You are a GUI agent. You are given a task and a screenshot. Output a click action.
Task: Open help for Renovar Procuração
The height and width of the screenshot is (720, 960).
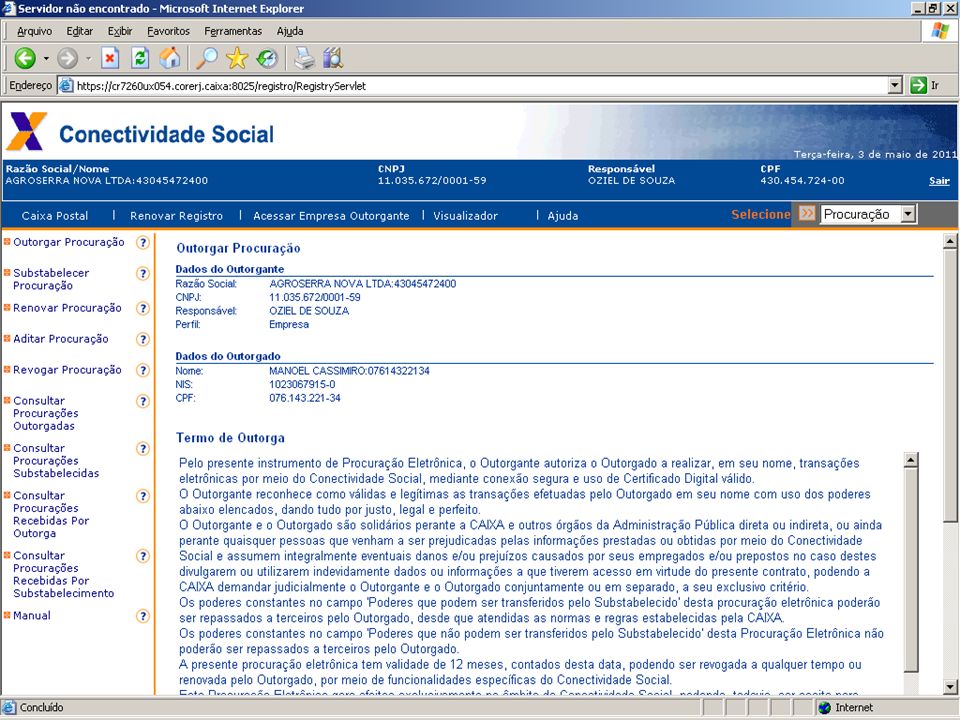click(x=143, y=308)
